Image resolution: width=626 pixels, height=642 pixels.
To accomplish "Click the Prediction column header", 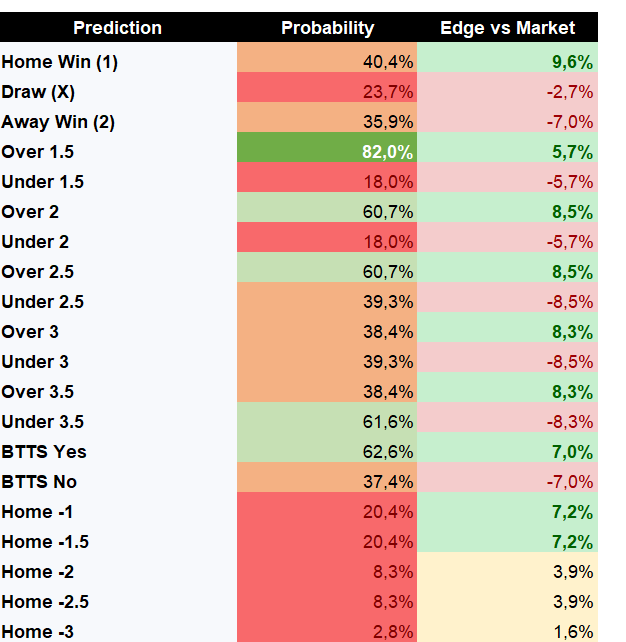I will tap(118, 27).
